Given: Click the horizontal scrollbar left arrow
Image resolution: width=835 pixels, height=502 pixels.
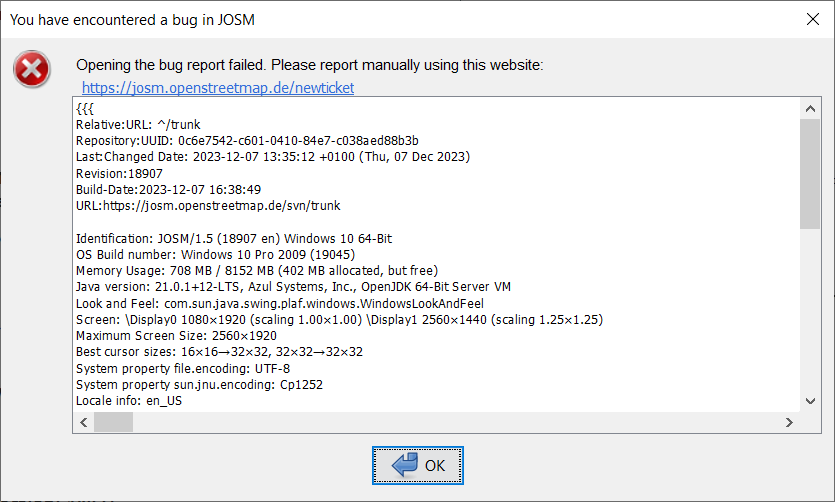Looking at the screenshot, I should [x=83, y=423].
